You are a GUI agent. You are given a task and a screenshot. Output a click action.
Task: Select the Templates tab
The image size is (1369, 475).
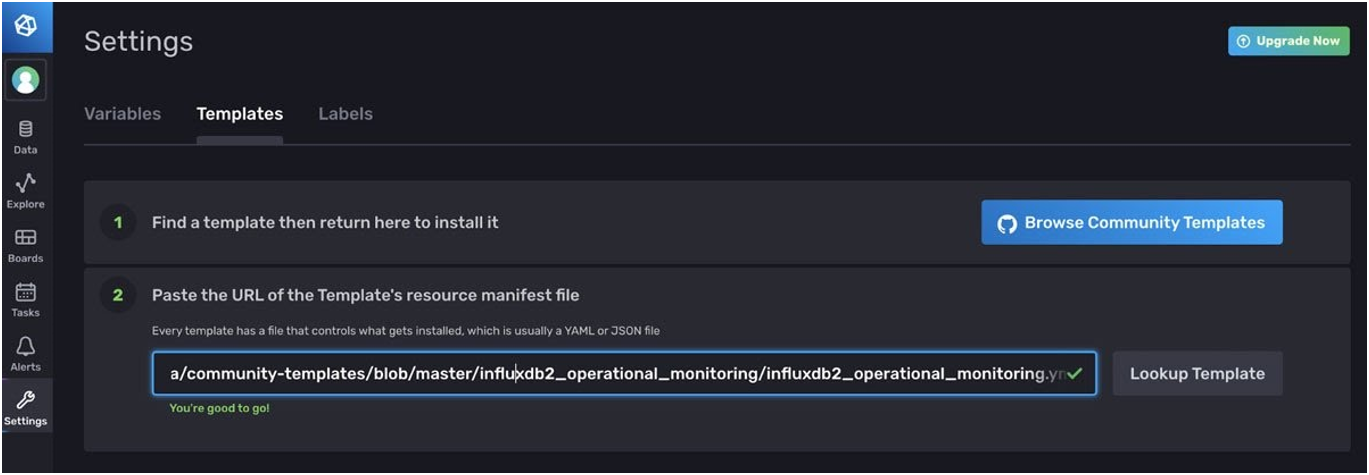pos(240,114)
